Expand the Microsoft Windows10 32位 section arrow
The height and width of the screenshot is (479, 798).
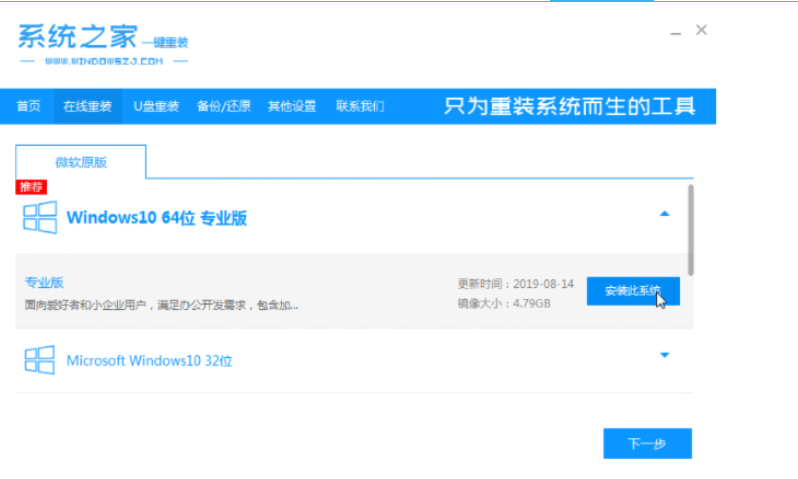point(665,355)
